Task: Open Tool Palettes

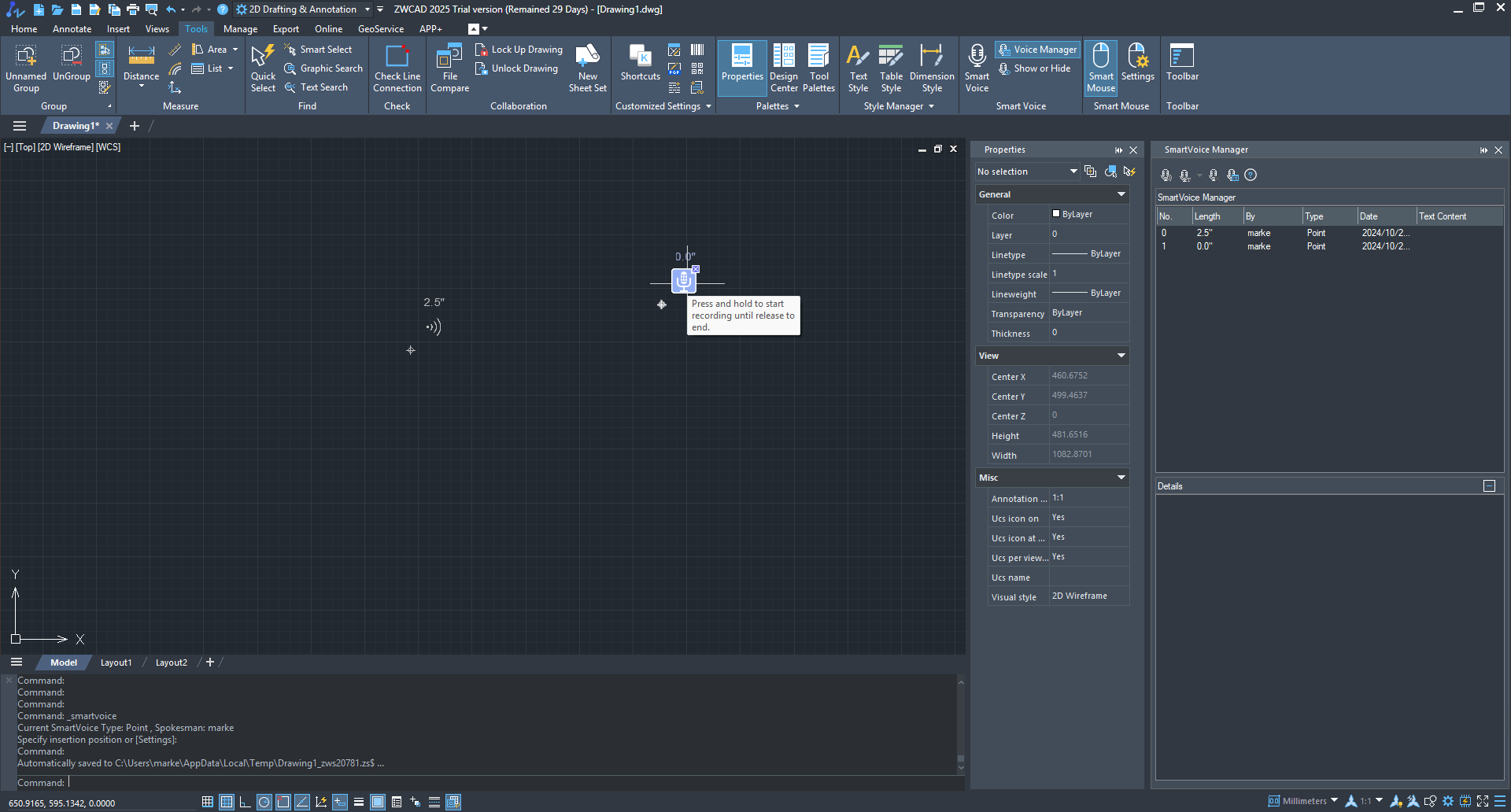Action: coord(818,68)
